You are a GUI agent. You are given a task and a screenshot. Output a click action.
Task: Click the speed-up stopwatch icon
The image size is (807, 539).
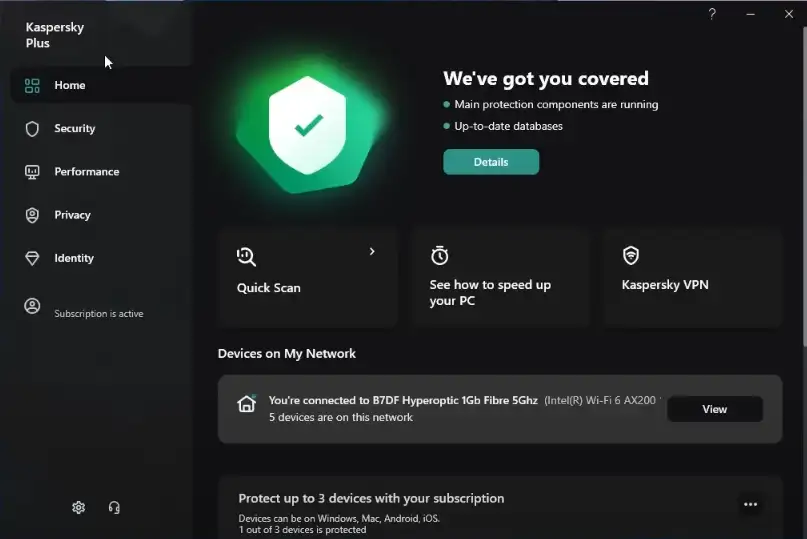tap(439, 256)
